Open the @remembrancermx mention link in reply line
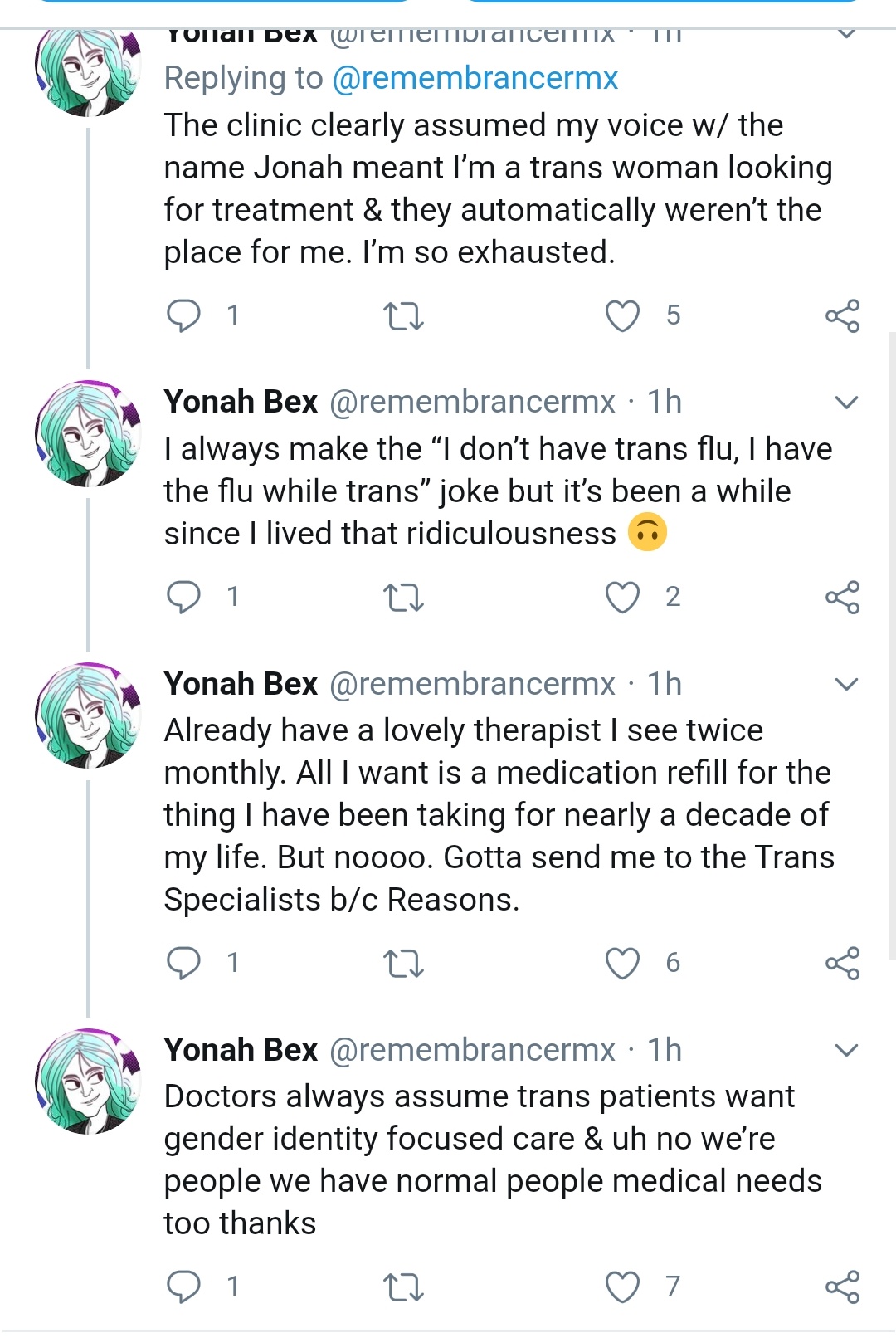 tap(475, 78)
